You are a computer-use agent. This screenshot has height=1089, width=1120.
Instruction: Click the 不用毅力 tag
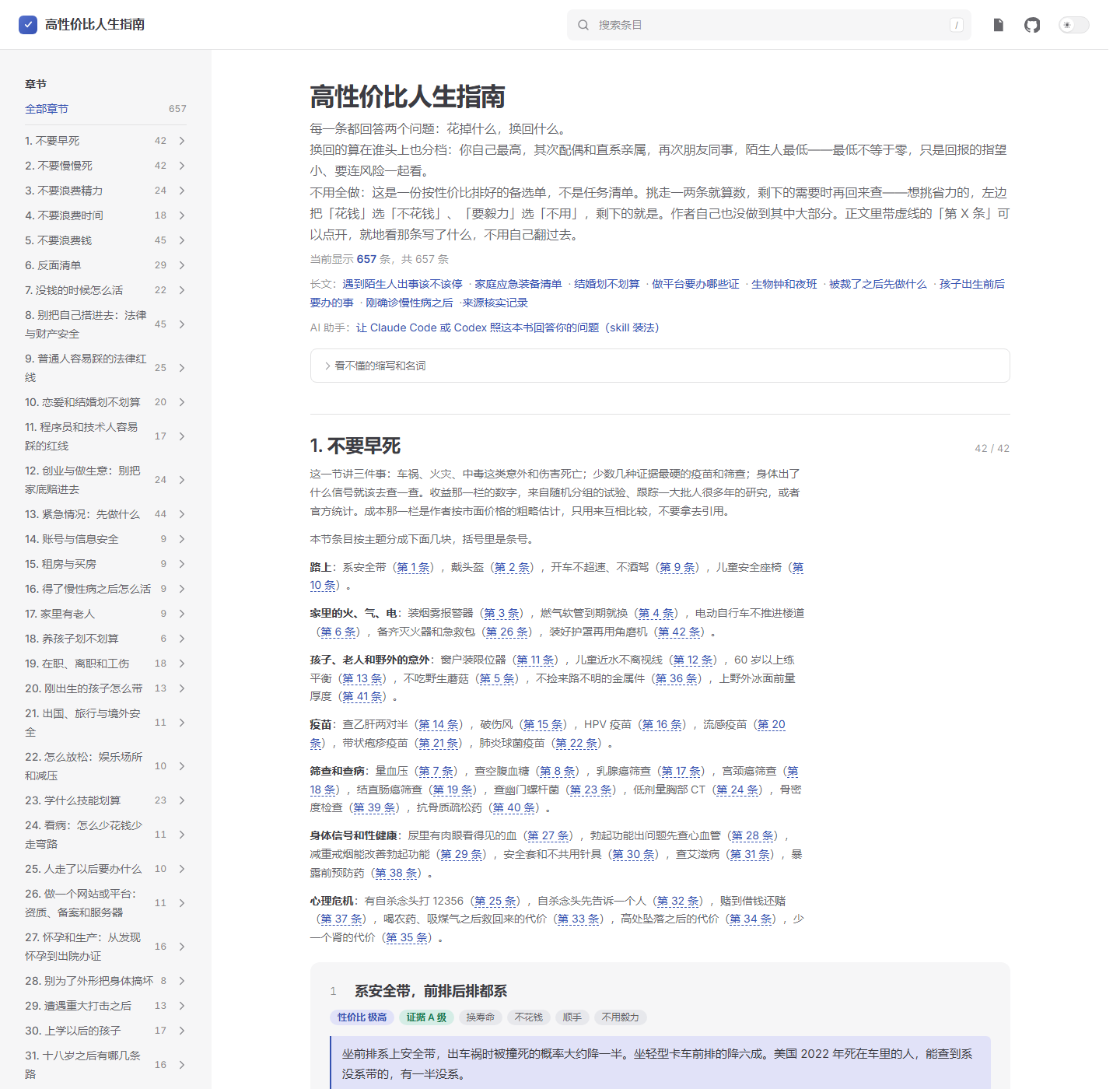(621, 1017)
